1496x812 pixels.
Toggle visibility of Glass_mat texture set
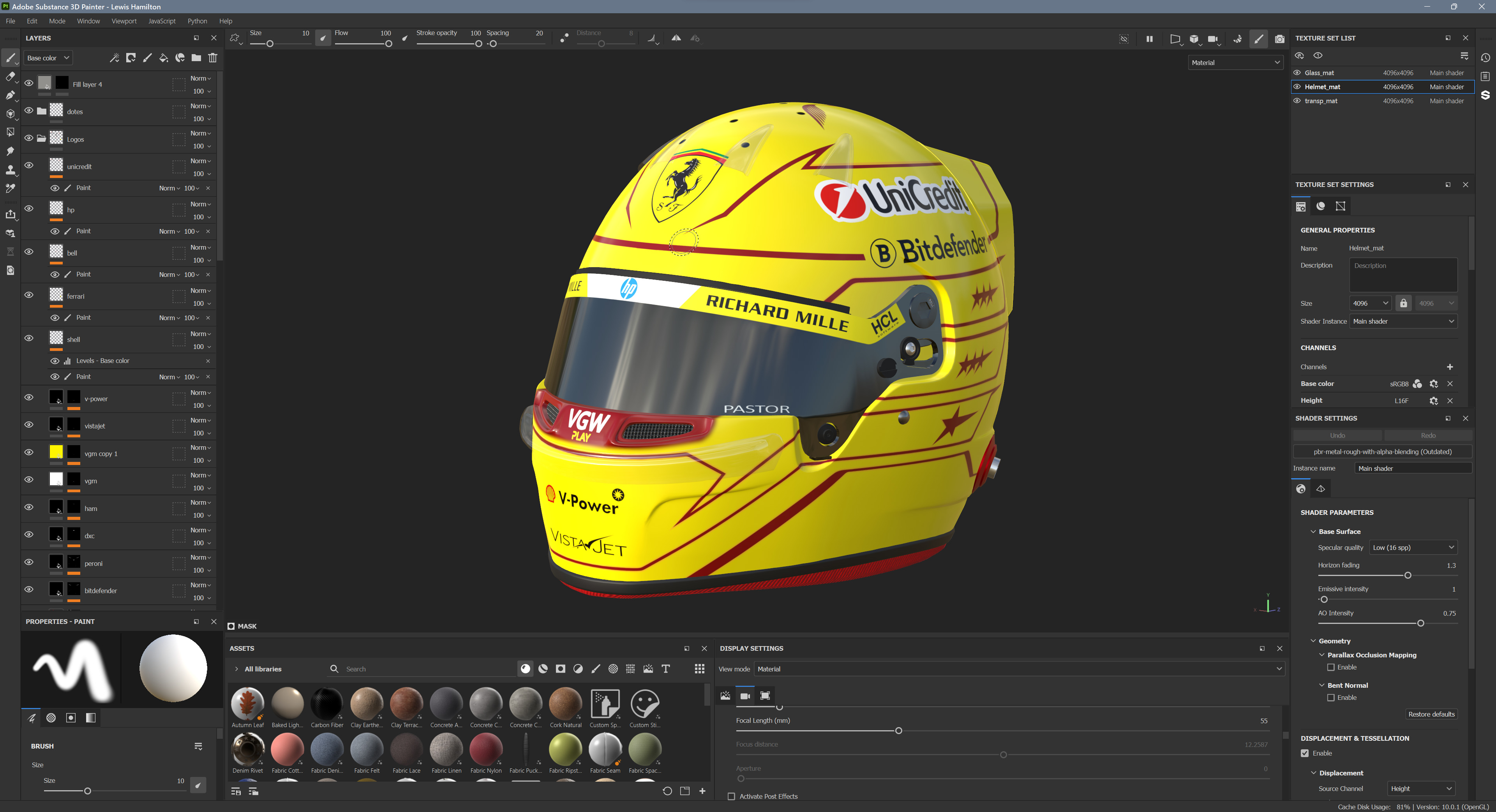point(1297,72)
